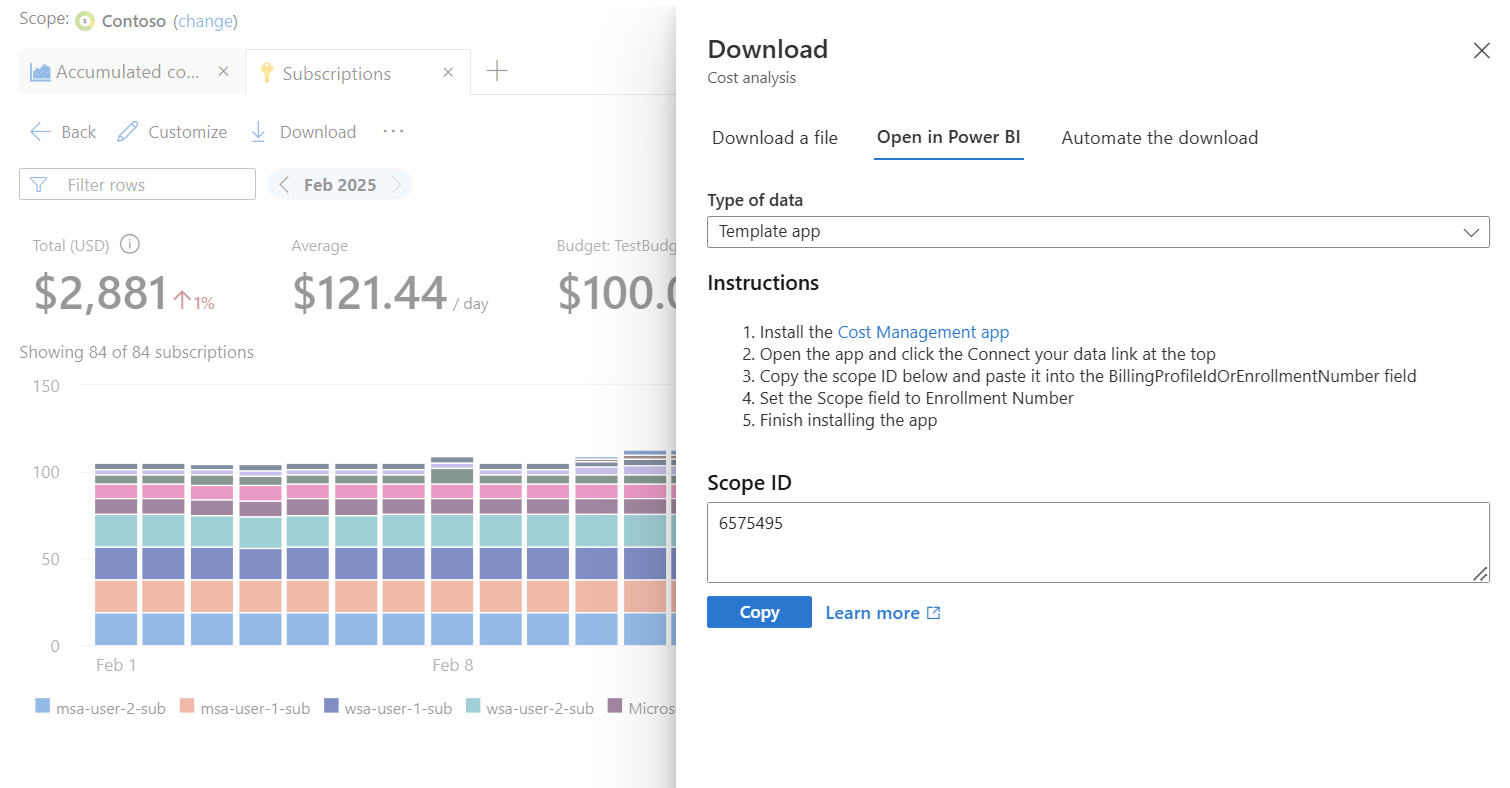The height and width of the screenshot is (788, 1510).
Task: Open the Type of data dropdown
Action: click(x=1471, y=231)
